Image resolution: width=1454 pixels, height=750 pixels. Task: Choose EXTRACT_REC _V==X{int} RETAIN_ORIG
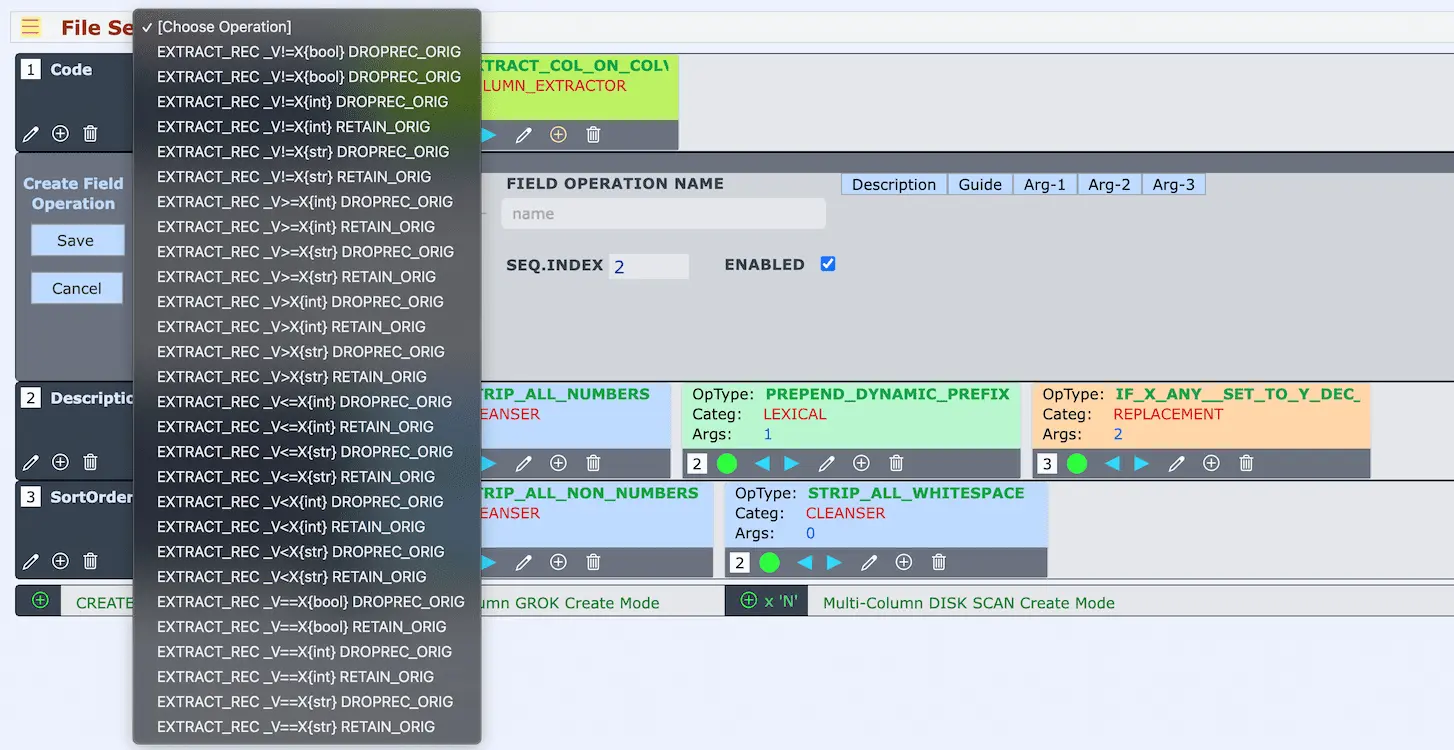pos(307,677)
